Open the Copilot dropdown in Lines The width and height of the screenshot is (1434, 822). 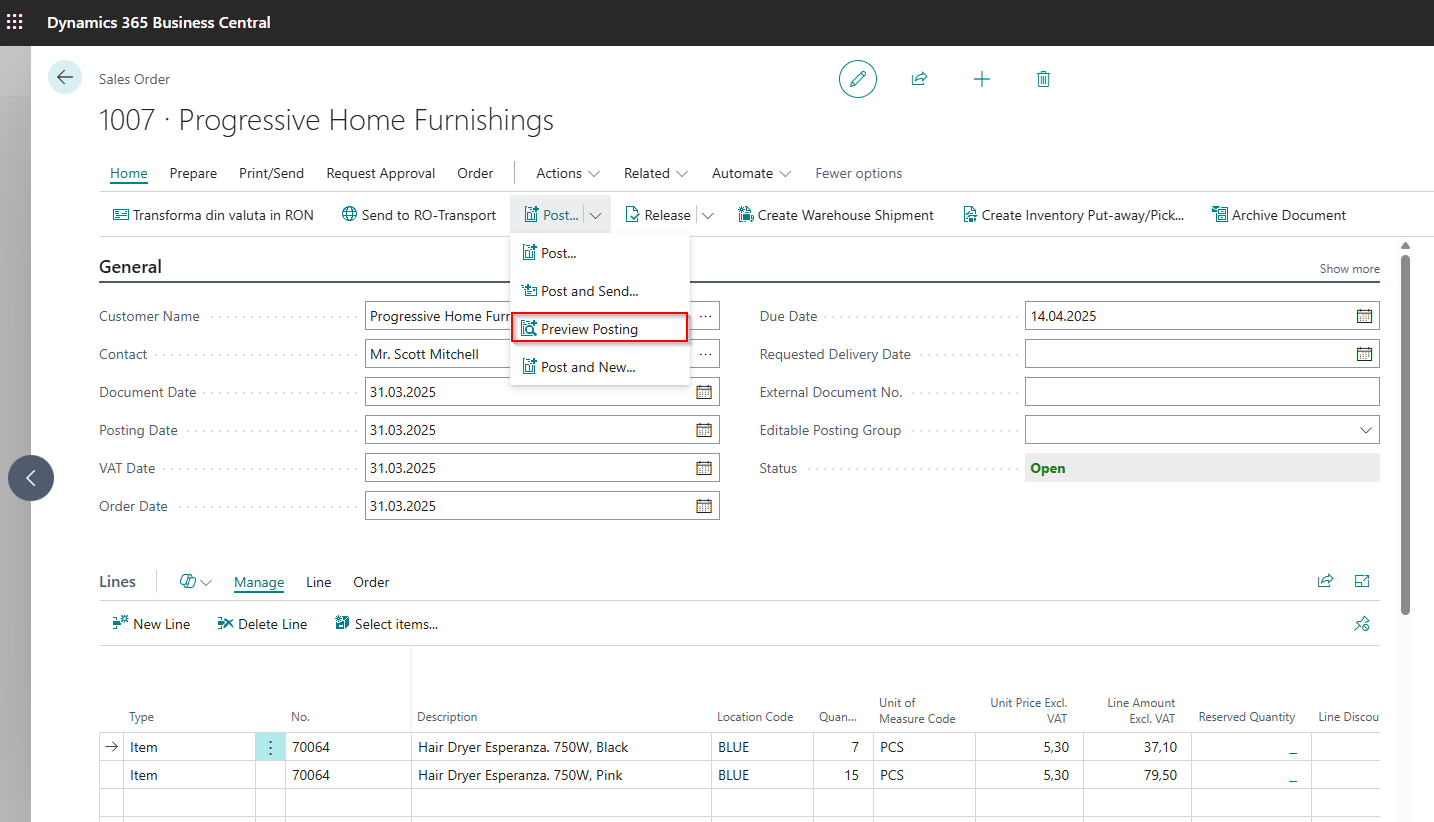(x=196, y=582)
